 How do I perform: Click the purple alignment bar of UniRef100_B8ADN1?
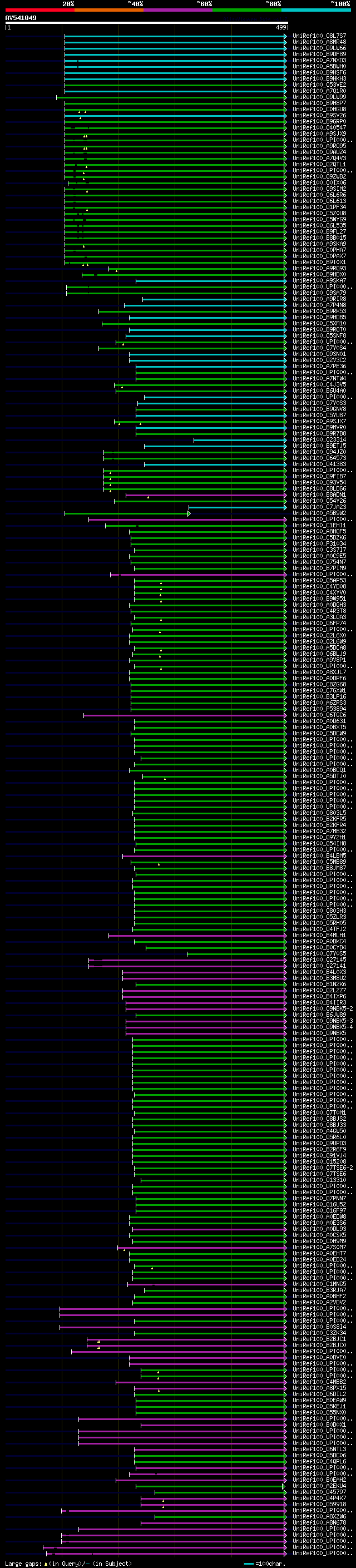click(x=206, y=495)
